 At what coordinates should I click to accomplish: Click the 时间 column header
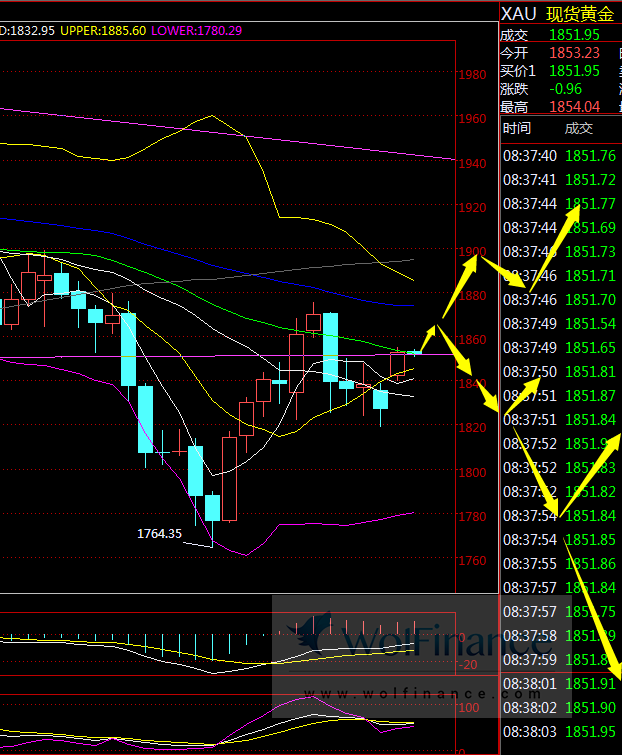[x=517, y=128]
